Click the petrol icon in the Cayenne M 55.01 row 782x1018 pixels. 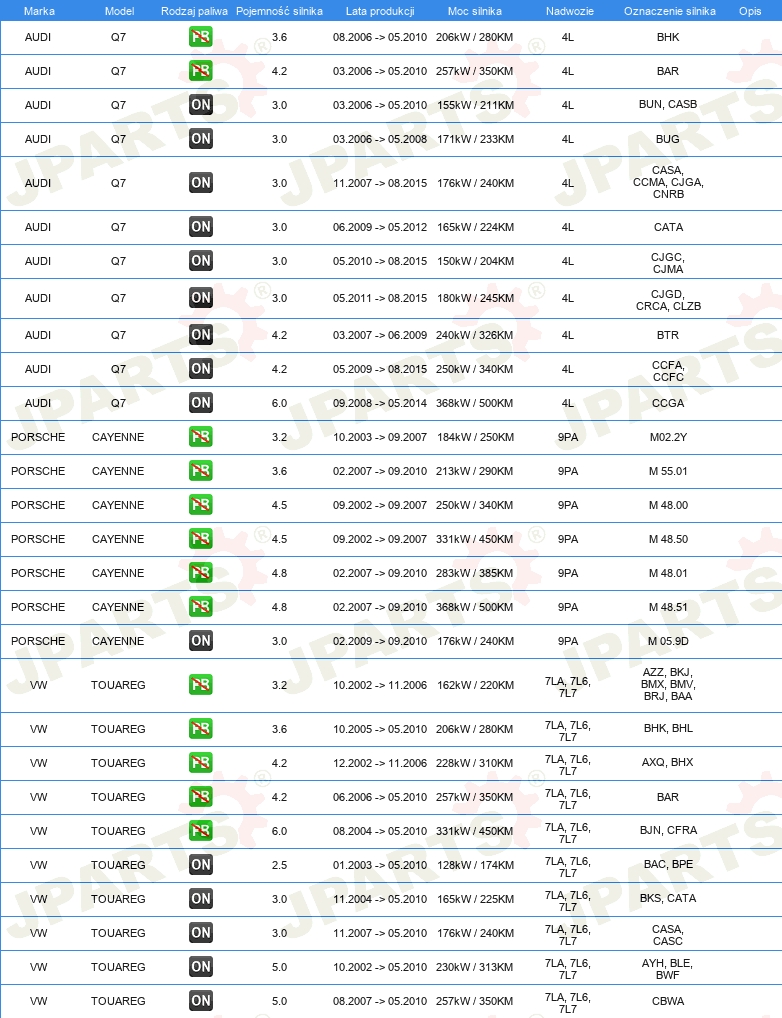[x=201, y=471]
